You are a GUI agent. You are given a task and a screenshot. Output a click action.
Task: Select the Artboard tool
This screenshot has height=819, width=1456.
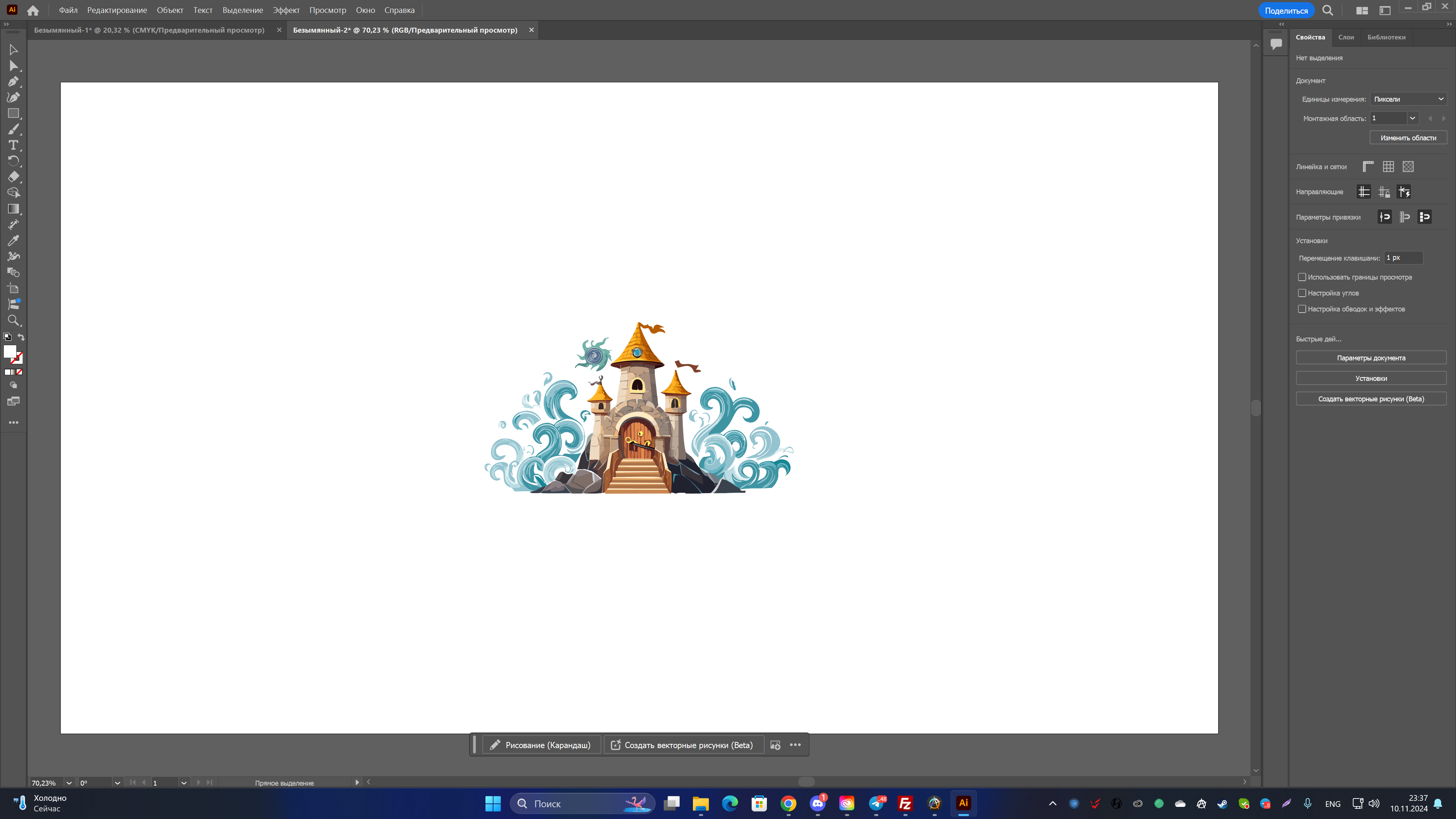[x=14, y=288]
